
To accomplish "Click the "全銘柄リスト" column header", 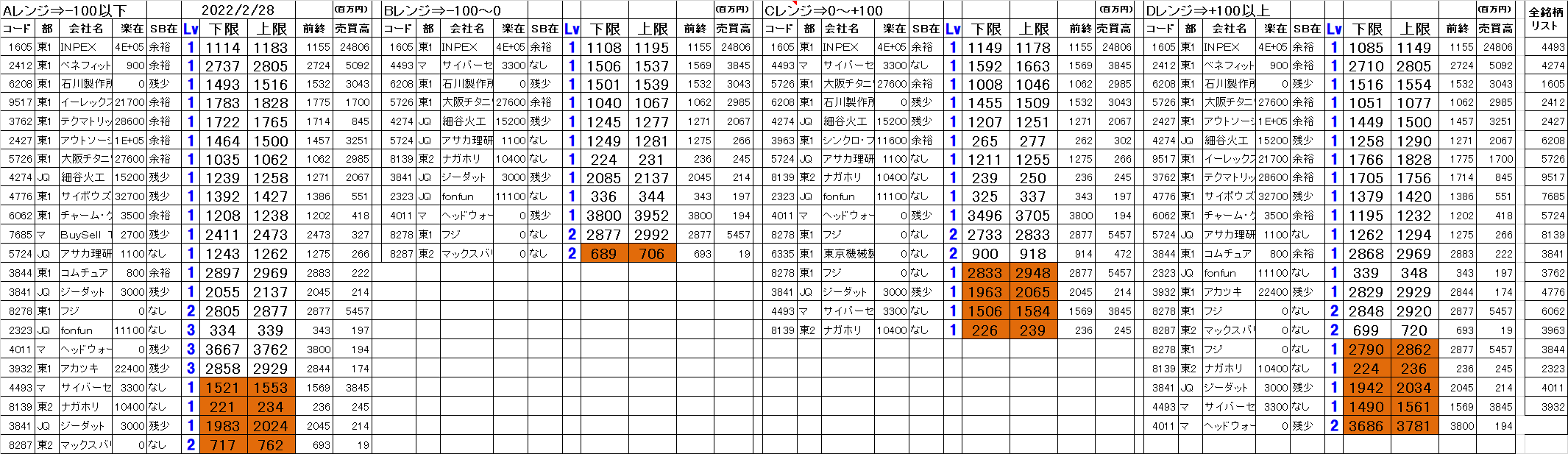I will (1545, 19).
